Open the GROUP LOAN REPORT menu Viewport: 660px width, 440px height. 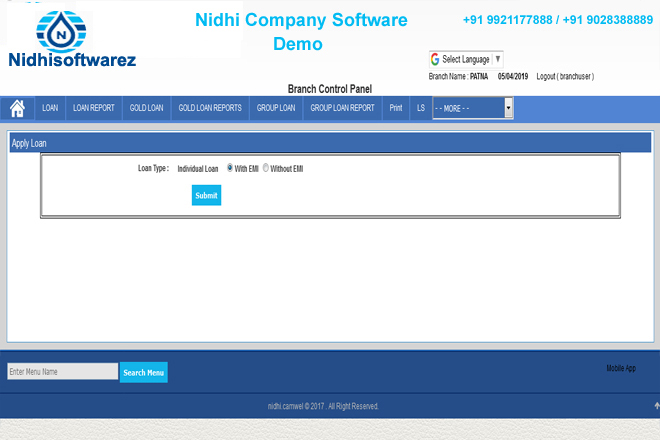click(x=342, y=108)
